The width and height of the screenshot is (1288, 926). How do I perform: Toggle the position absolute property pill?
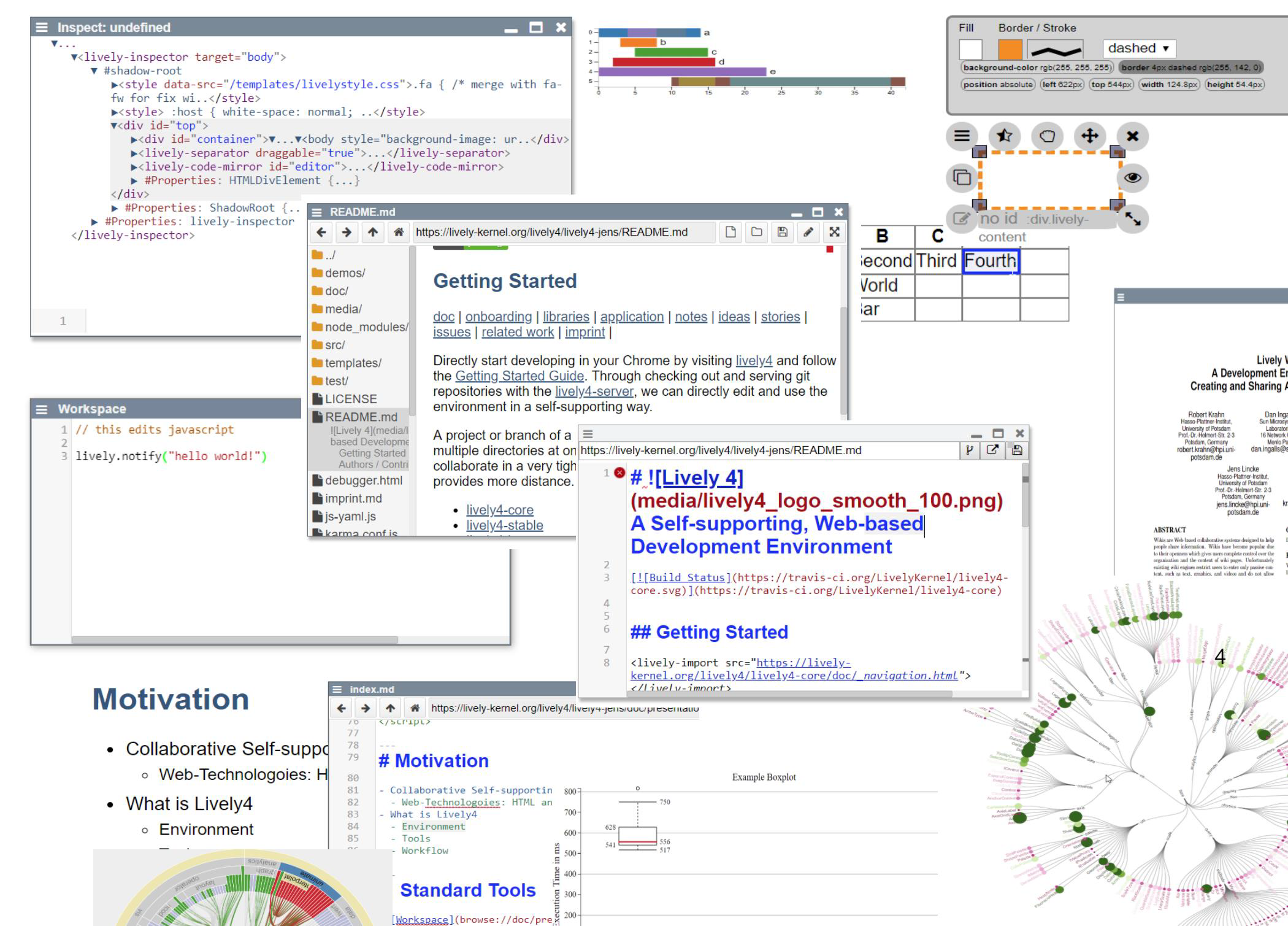click(997, 85)
